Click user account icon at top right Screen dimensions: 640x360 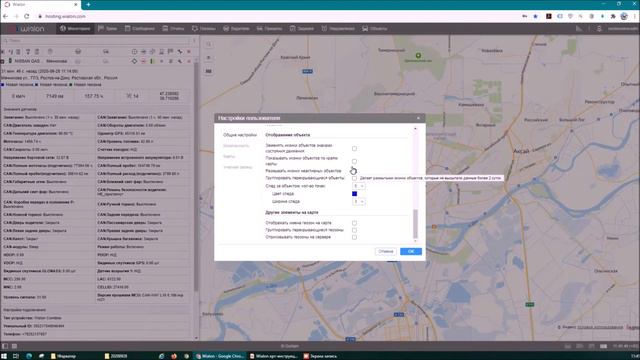click(599, 29)
